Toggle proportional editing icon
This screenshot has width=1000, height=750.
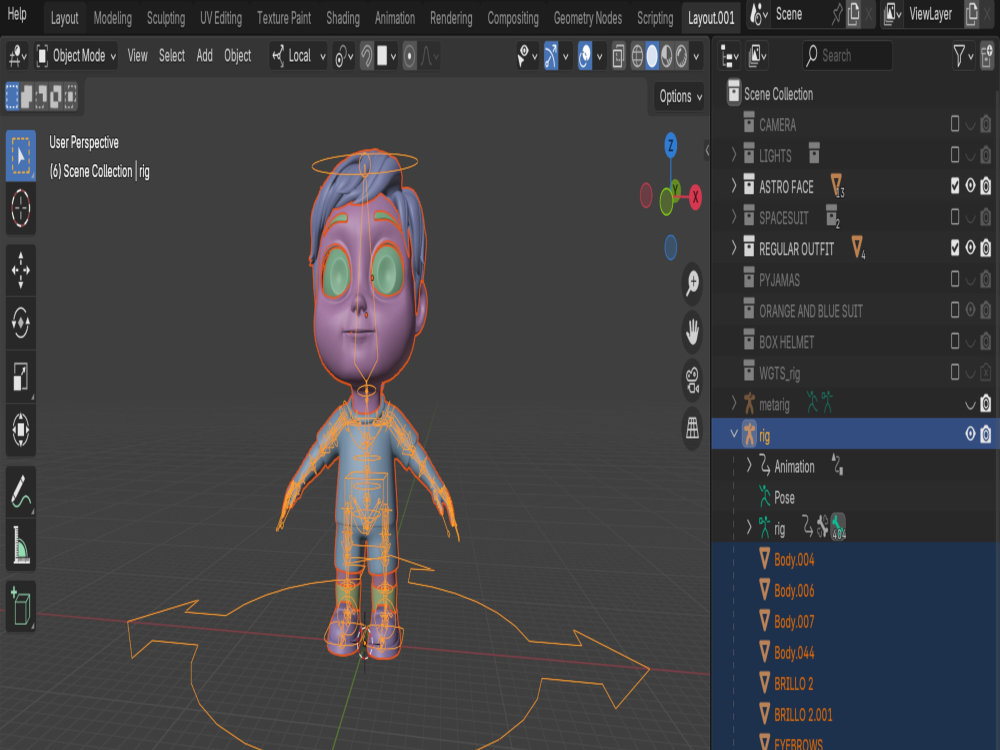[409, 57]
